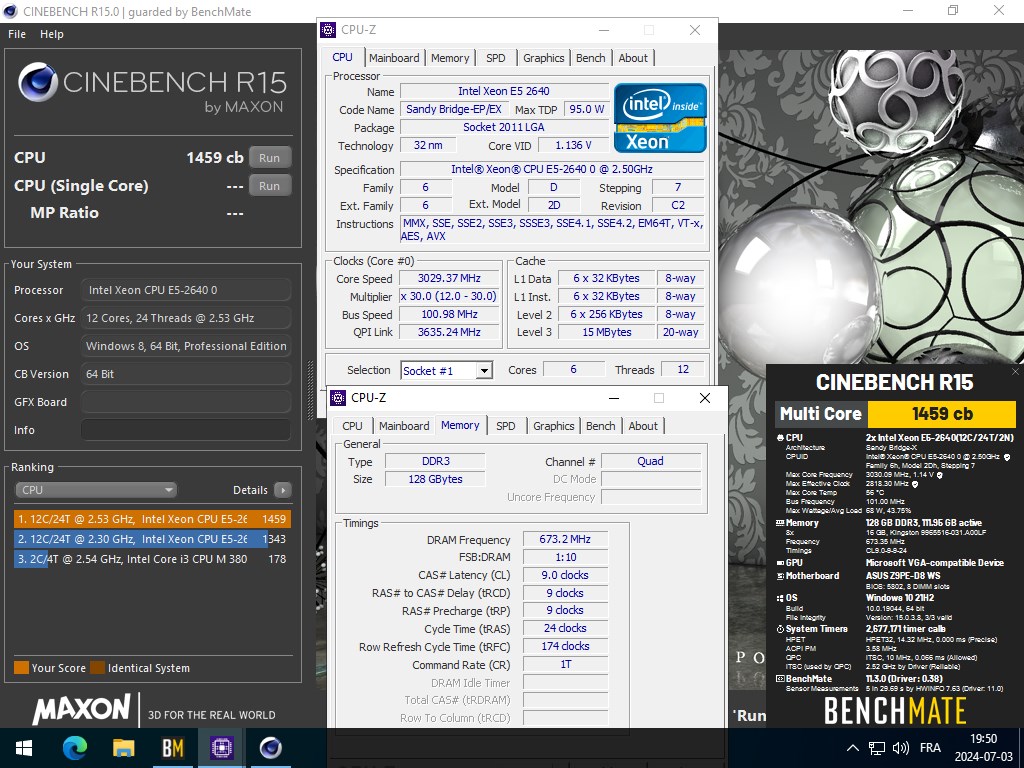
Task: Select the Intel Core i3 ranking row
Action: [x=152, y=559]
